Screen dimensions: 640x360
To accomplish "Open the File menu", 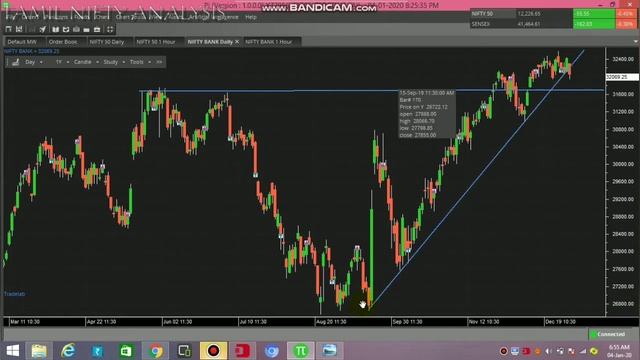I will pyautogui.click(x=11, y=17).
